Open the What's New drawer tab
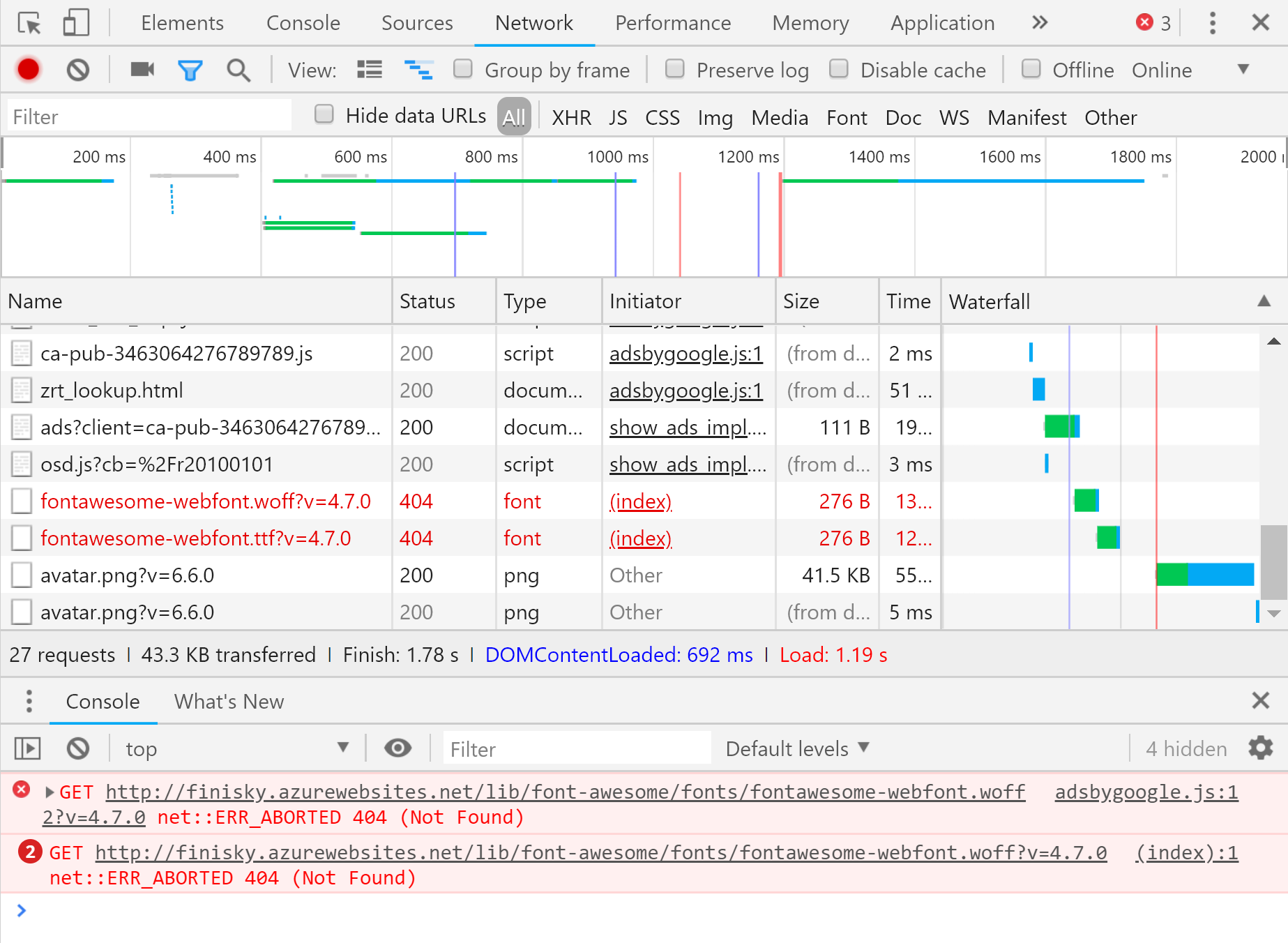The height and width of the screenshot is (943, 1288). pos(229,701)
